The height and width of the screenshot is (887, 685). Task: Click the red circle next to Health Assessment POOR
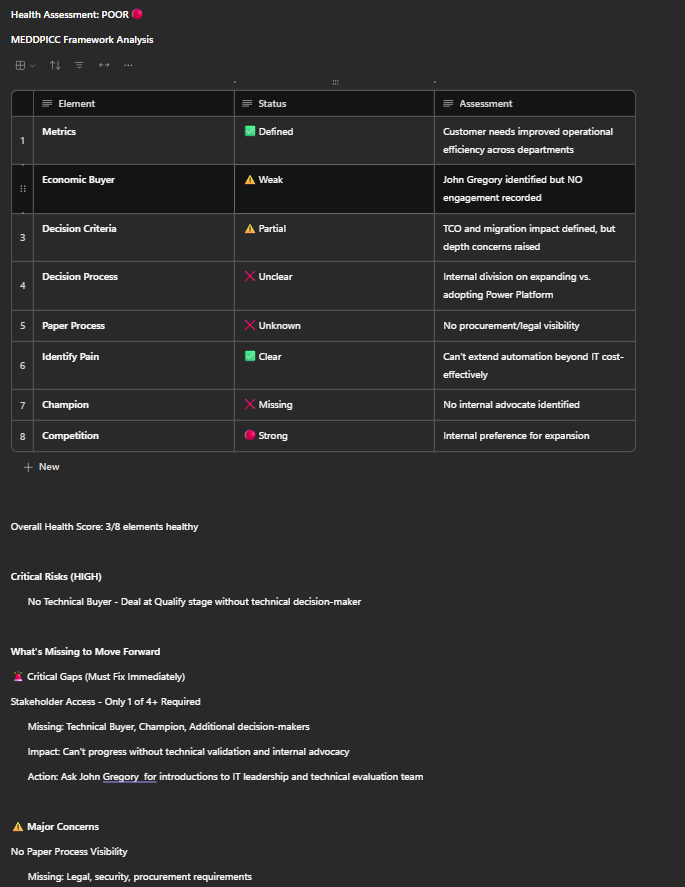[x=136, y=14]
